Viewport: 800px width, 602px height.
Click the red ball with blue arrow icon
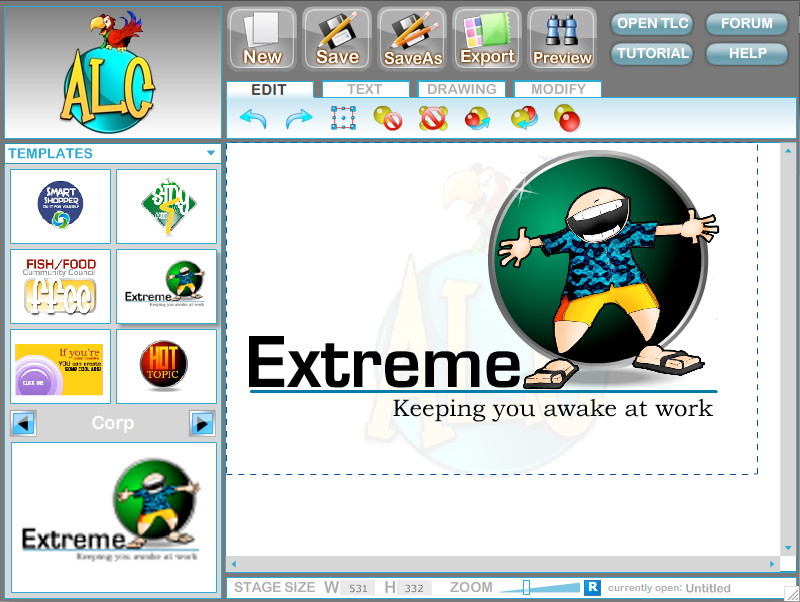(x=478, y=118)
